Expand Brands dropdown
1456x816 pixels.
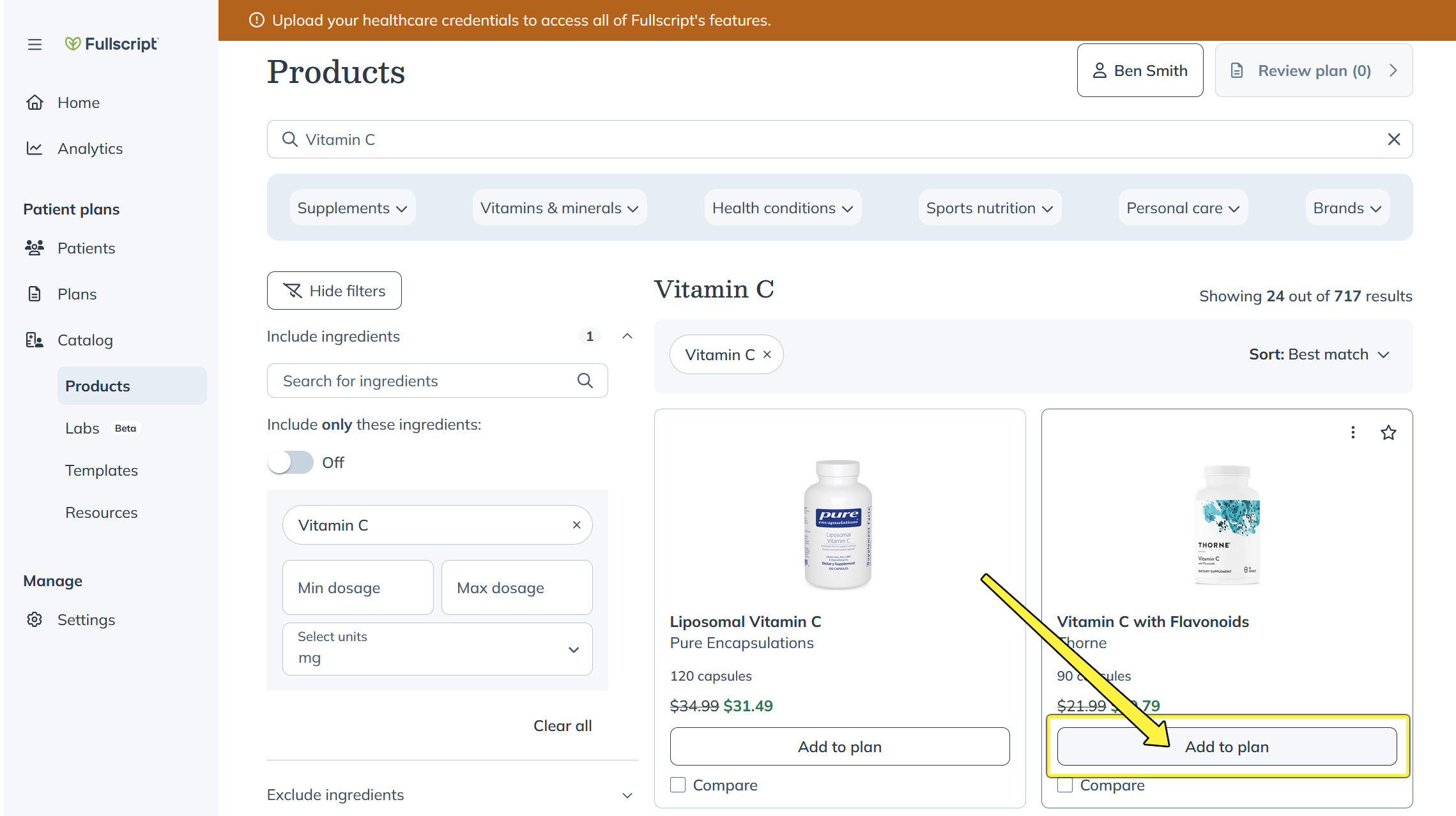(x=1347, y=208)
